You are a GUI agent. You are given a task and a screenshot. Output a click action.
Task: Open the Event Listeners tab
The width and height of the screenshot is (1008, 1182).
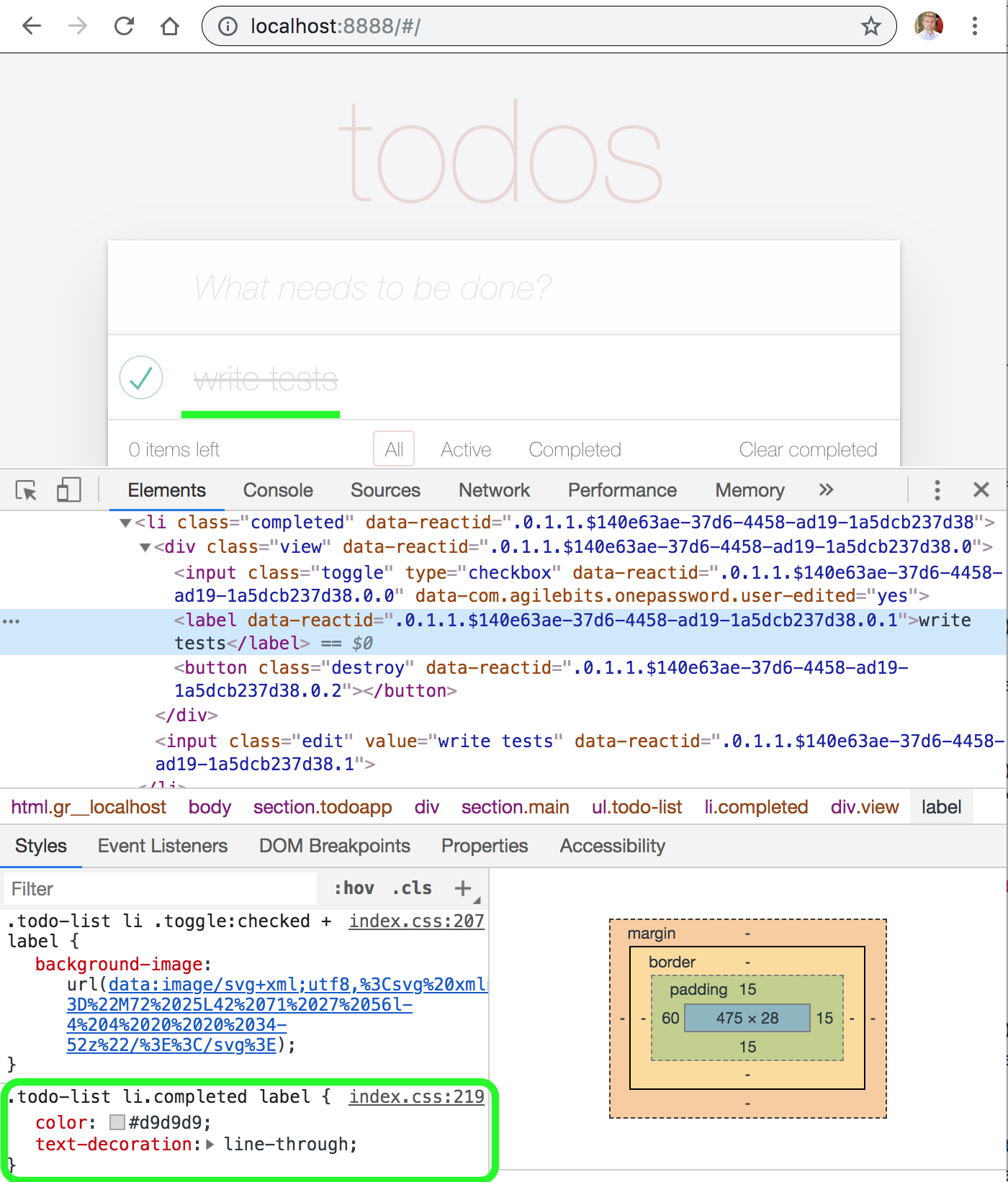click(x=163, y=846)
